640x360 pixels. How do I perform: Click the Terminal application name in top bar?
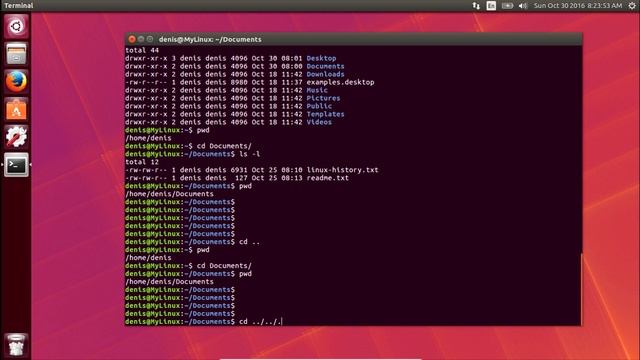point(19,6)
